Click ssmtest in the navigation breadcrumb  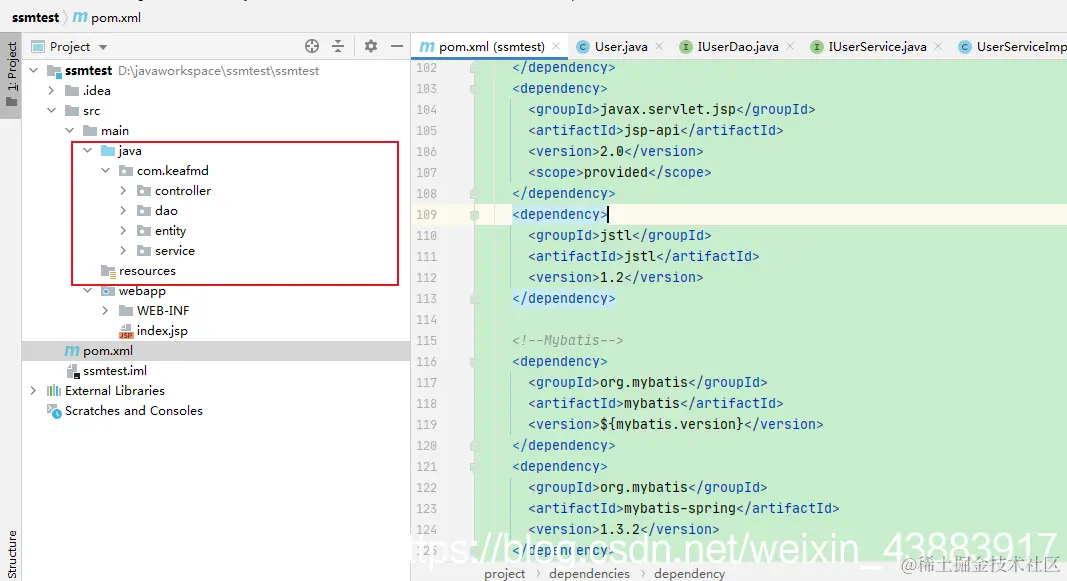35,18
